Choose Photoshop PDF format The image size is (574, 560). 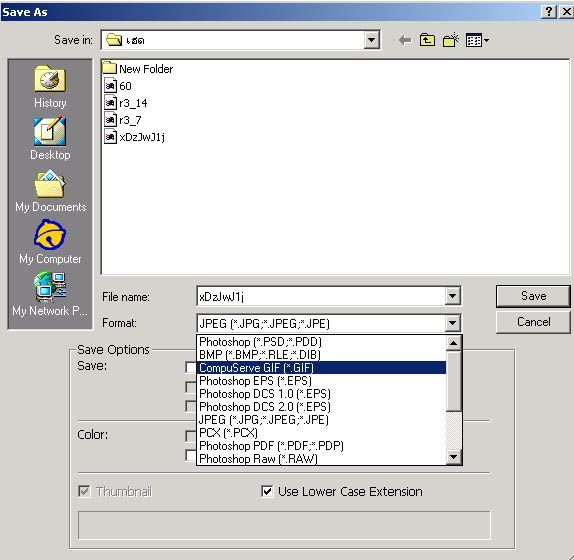tap(321, 446)
